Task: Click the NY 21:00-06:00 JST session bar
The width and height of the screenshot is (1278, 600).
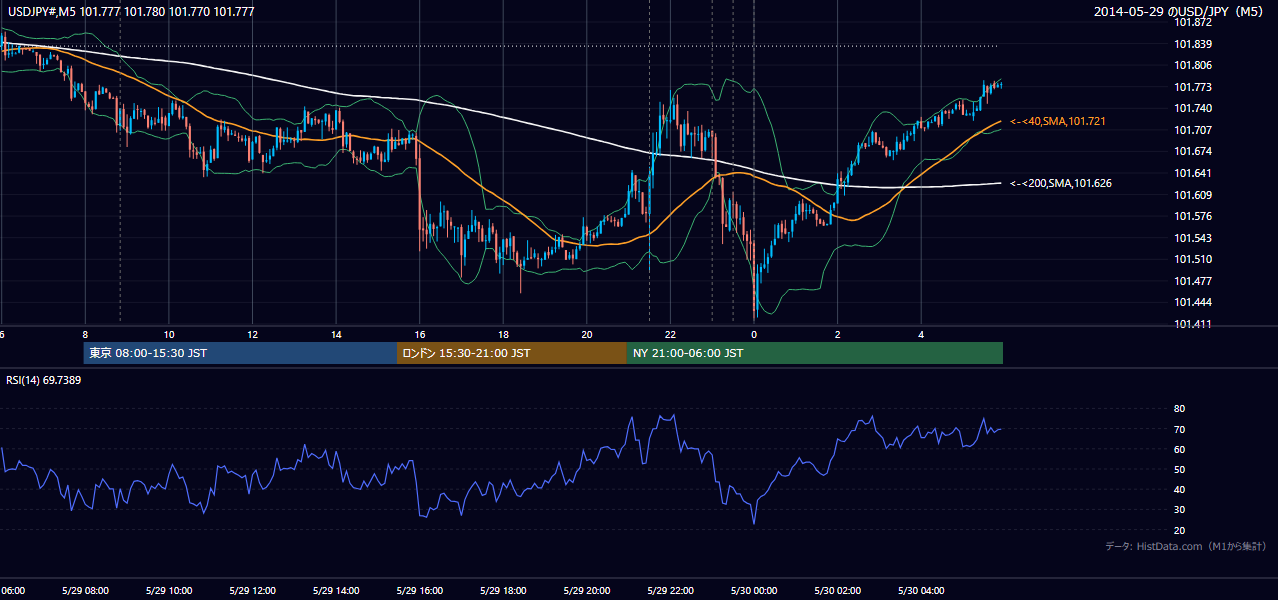Action: (815, 353)
